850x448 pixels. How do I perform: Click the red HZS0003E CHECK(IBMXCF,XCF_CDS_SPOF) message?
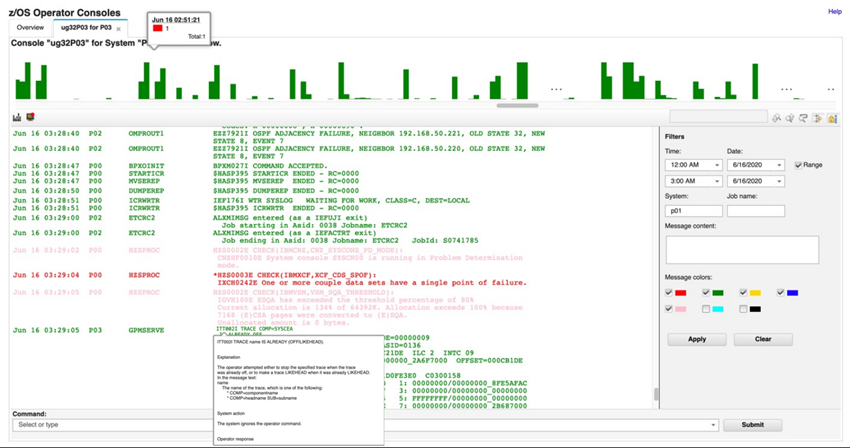point(370,279)
